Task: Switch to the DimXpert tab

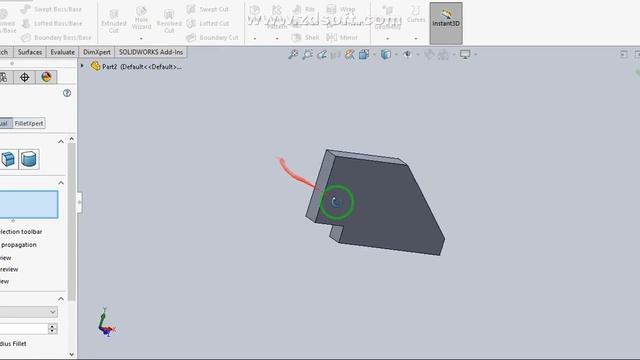Action: tap(97, 52)
